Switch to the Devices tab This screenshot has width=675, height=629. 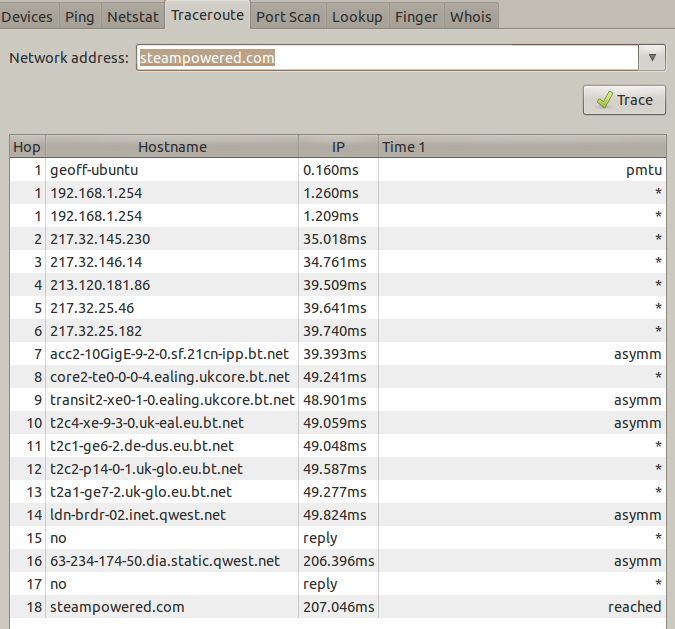tap(28, 16)
